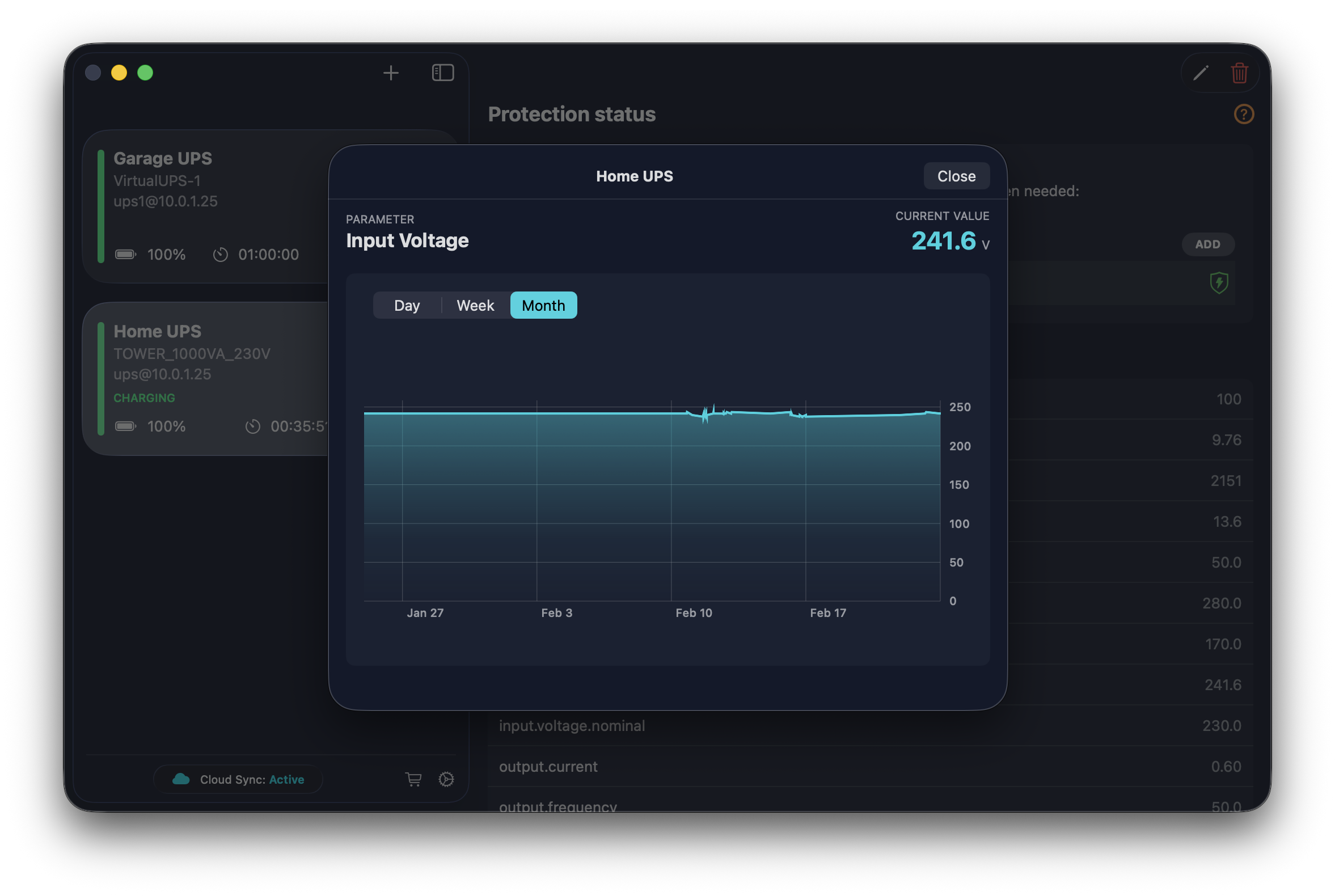This screenshot has width=1335, height=896.
Task: Click the Jan 27 axis label
Action: pos(425,612)
